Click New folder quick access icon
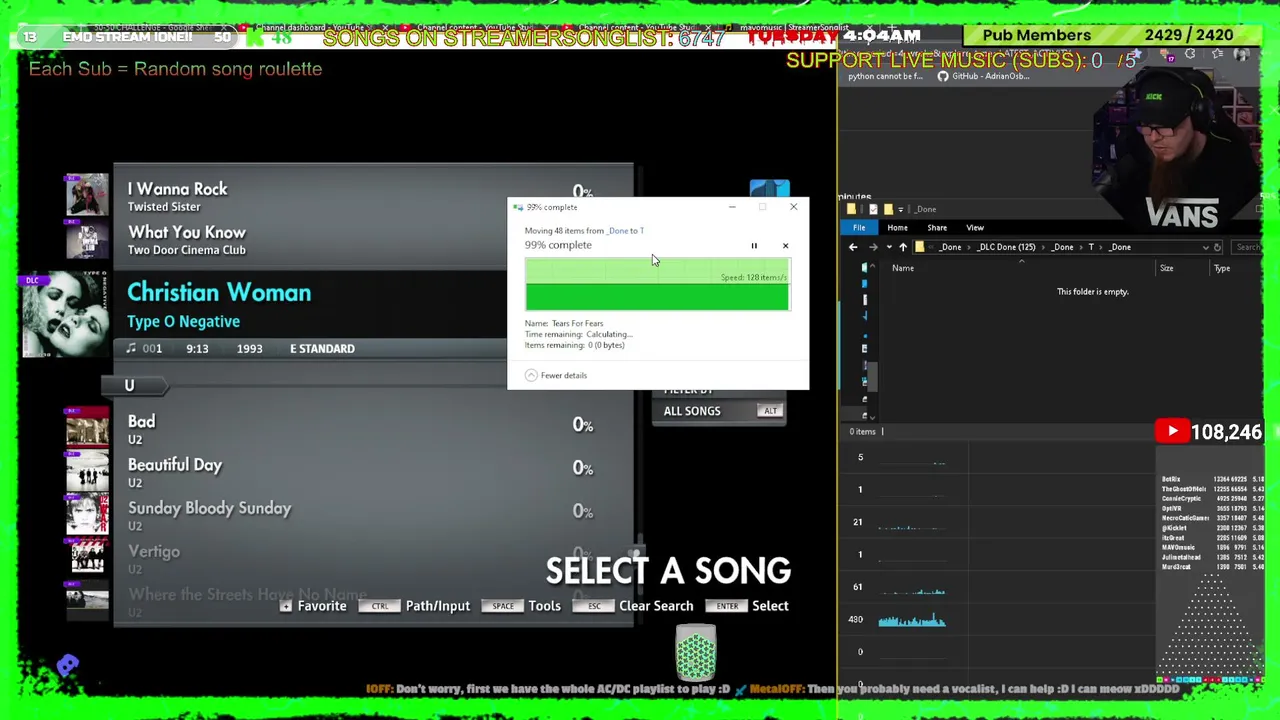The height and width of the screenshot is (720, 1280). pos(888,209)
